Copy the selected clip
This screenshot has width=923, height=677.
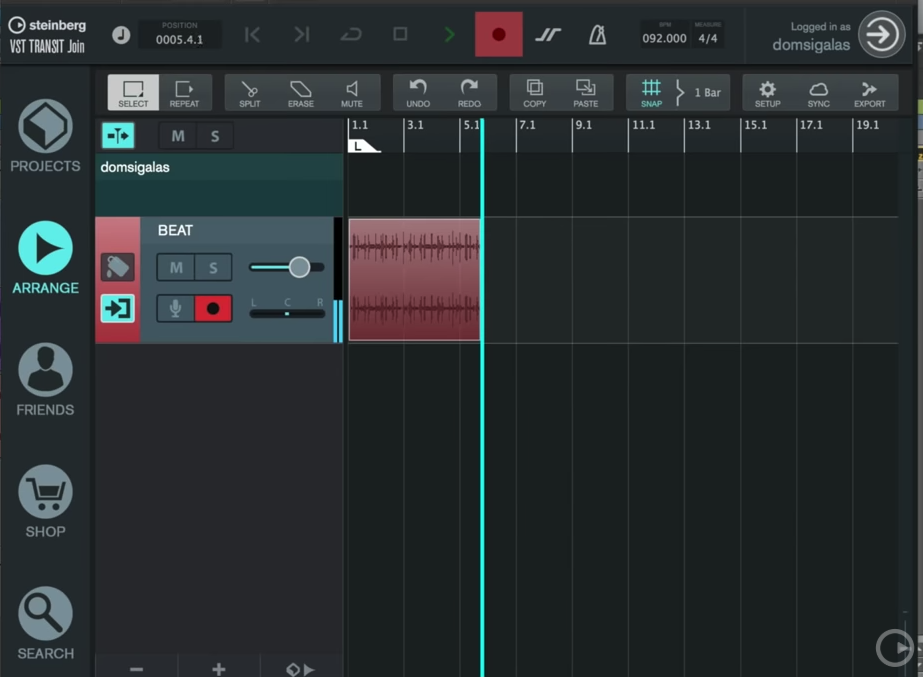coord(534,92)
